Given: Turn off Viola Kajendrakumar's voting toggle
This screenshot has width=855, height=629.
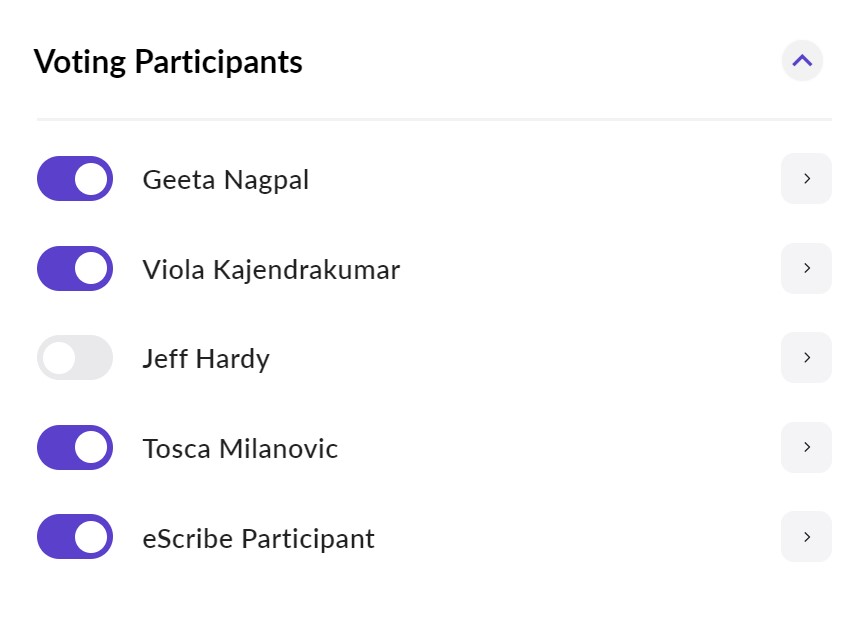Looking at the screenshot, I should tap(75, 269).
